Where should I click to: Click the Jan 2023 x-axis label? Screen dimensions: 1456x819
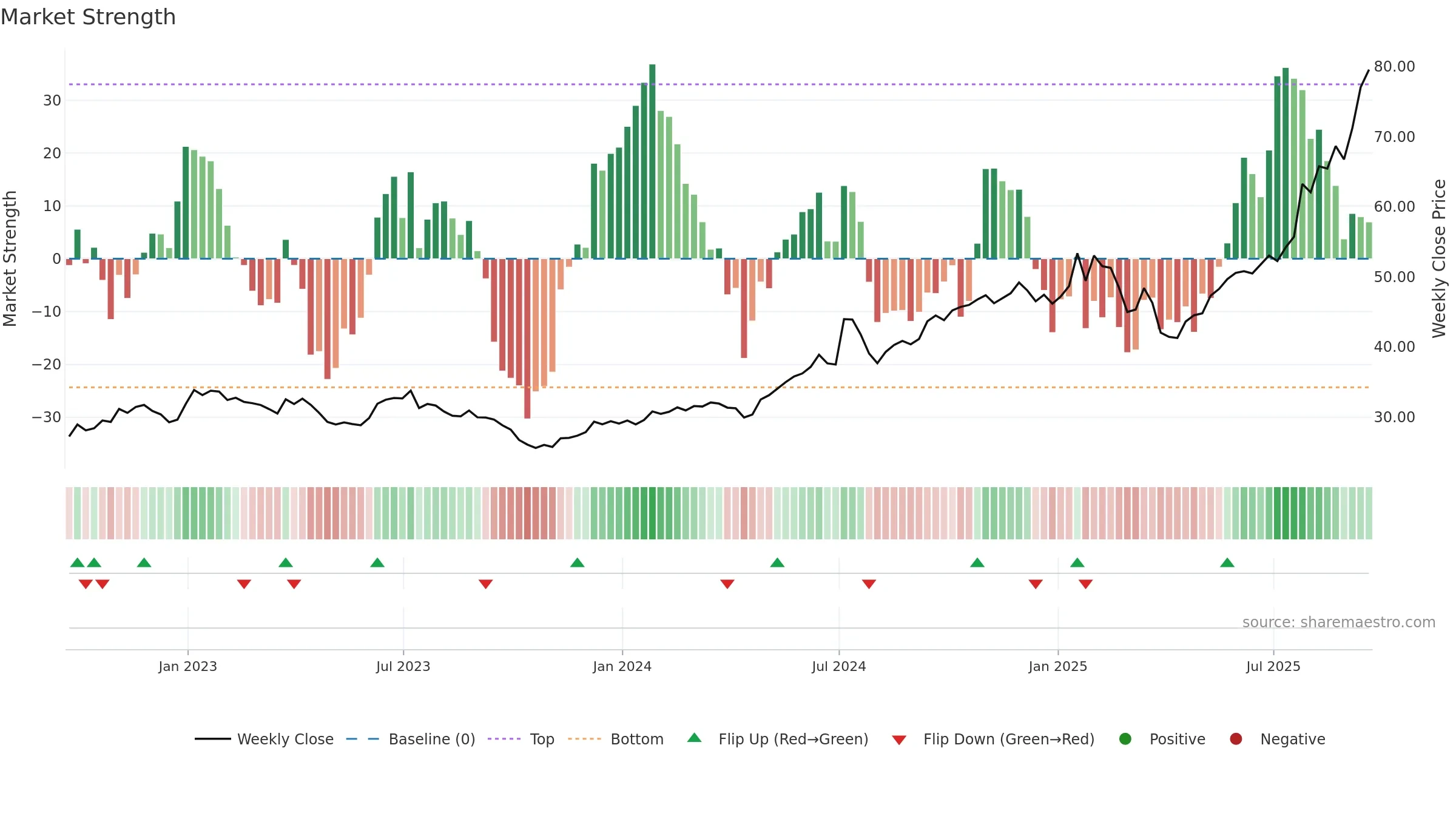[x=188, y=666]
